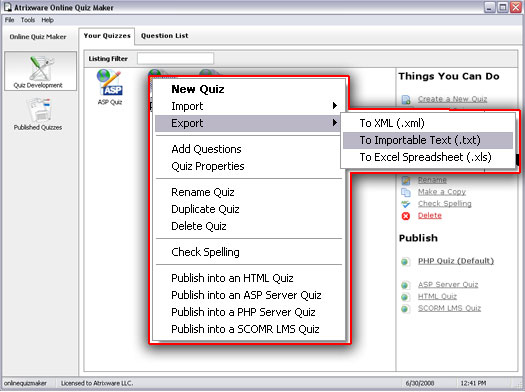
Task: Open the File menu
Action: point(9,20)
